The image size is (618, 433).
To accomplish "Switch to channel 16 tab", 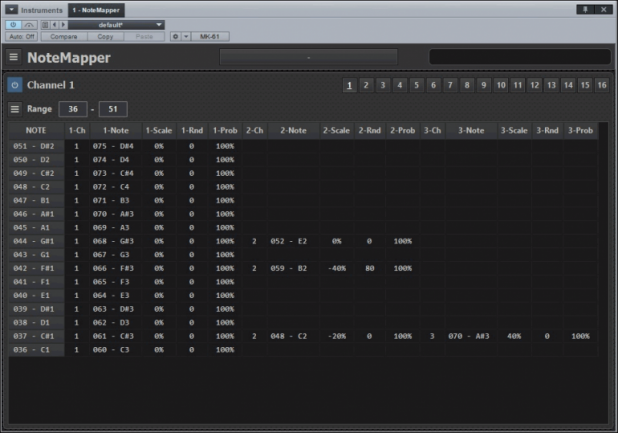I will tap(601, 85).
